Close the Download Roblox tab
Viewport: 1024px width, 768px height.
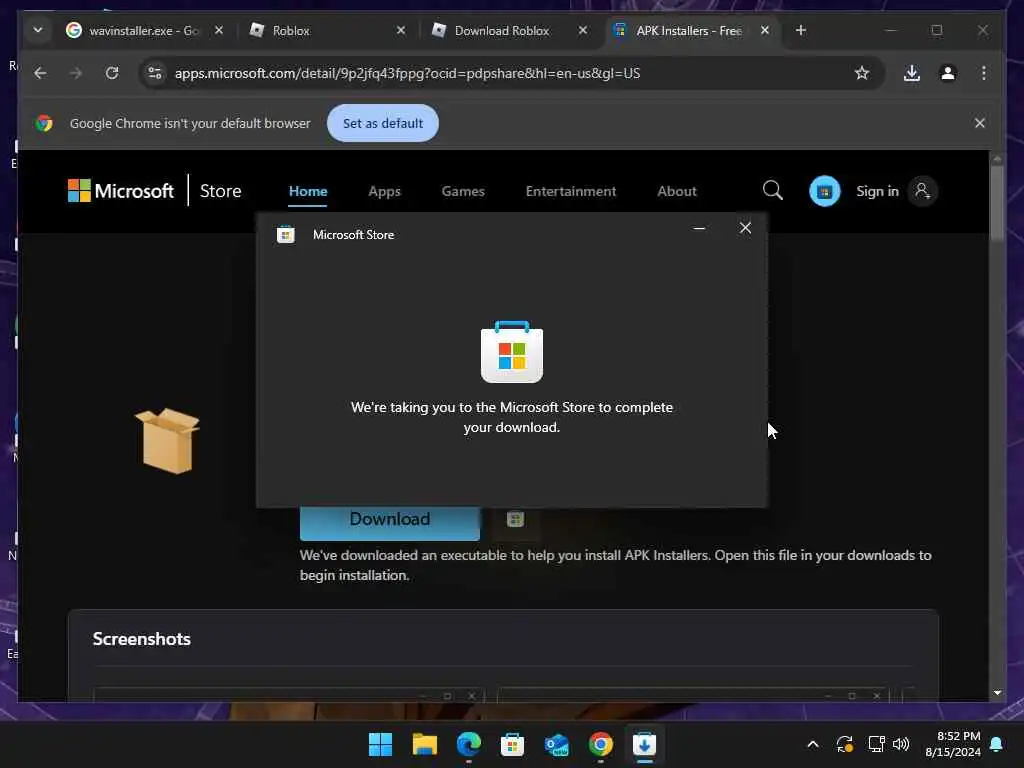pyautogui.click(x=583, y=30)
